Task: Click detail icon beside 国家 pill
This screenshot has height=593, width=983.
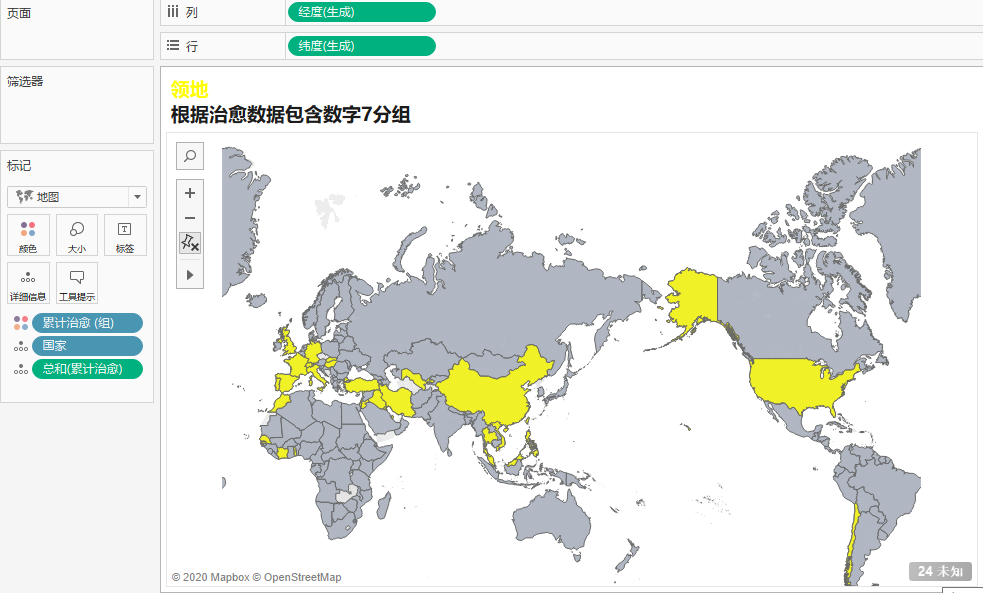Action: (x=21, y=346)
